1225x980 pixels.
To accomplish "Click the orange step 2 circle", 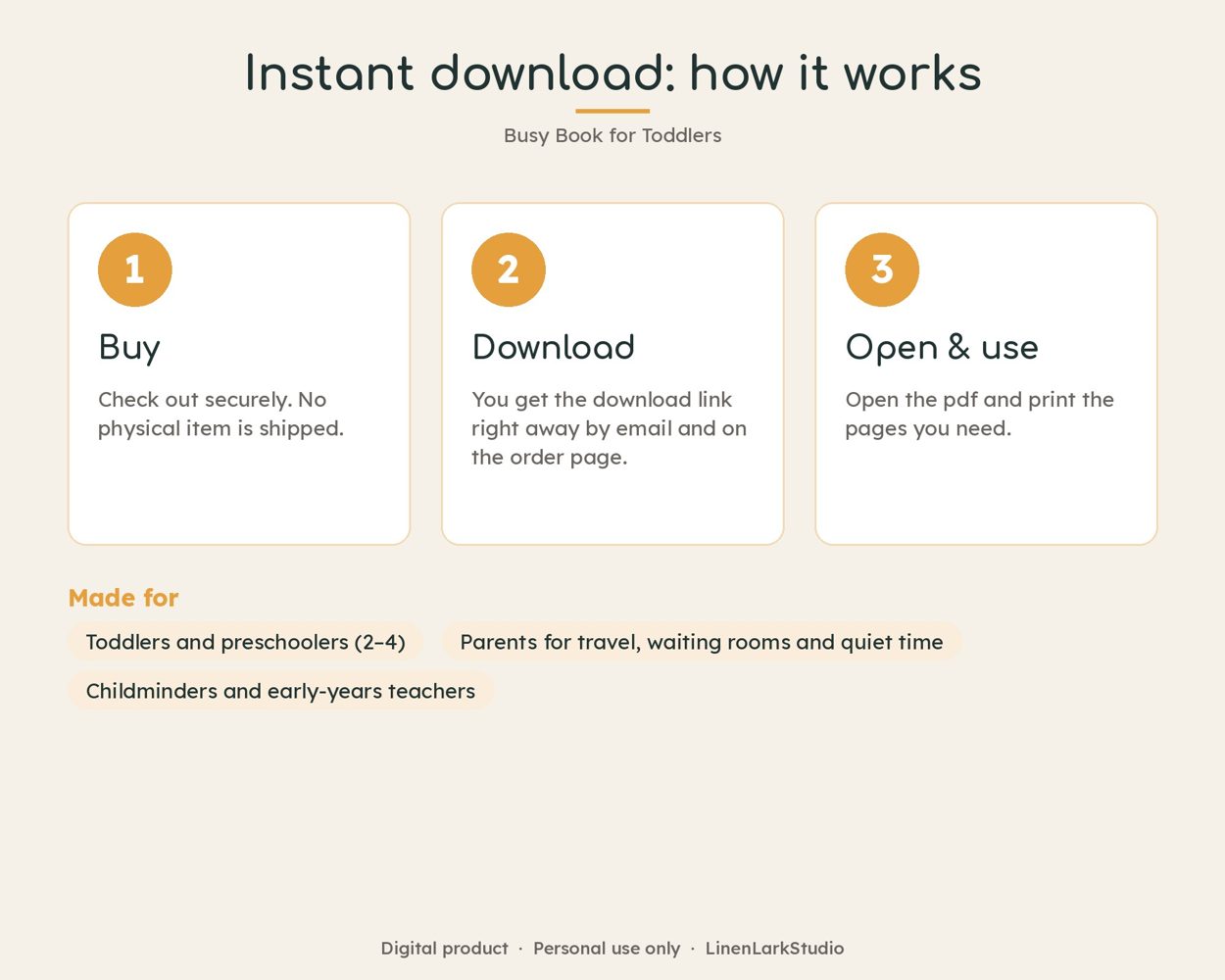I will click(x=509, y=269).
